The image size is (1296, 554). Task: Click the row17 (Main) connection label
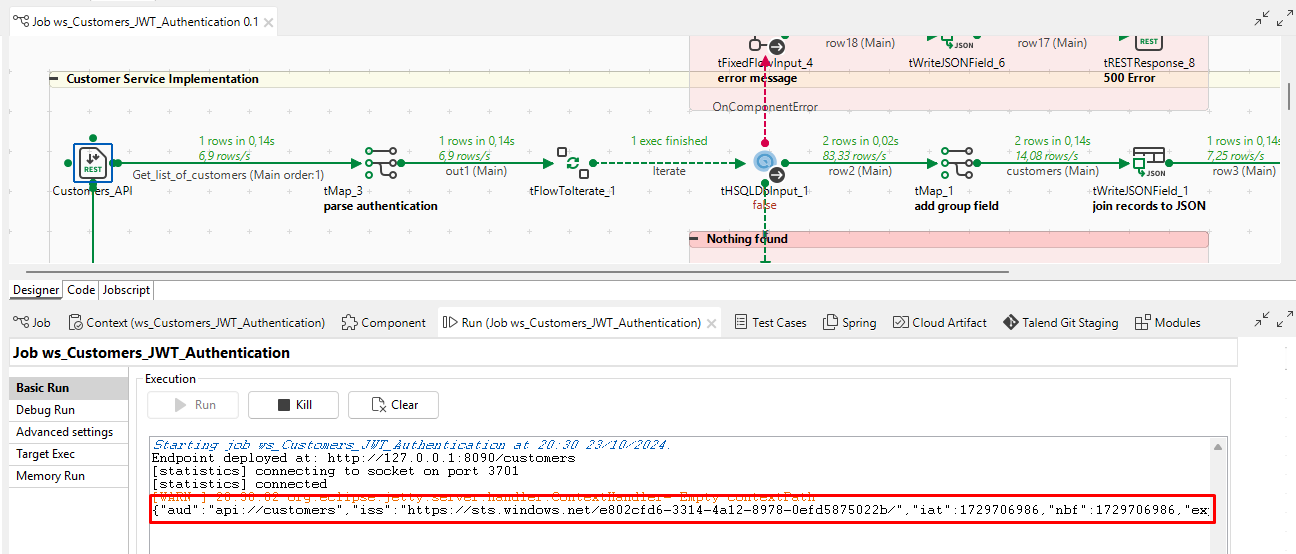click(1052, 43)
